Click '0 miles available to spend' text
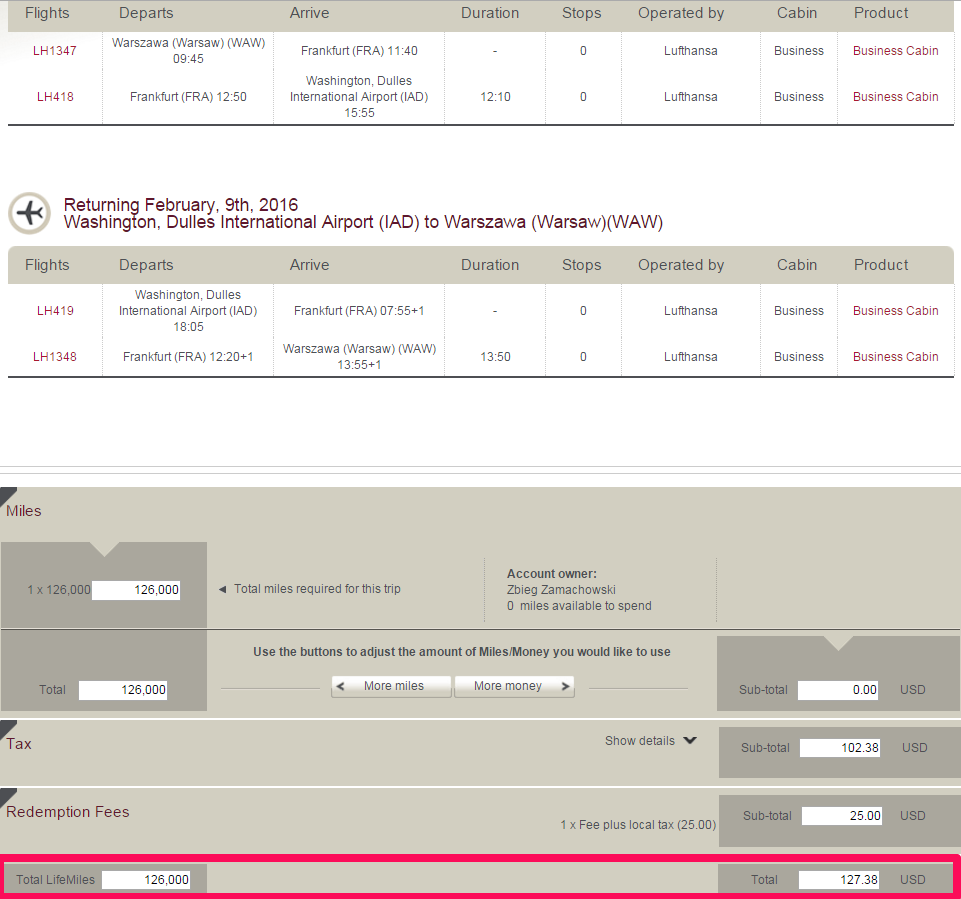Screen dimensions: 961x899 (x=579, y=605)
